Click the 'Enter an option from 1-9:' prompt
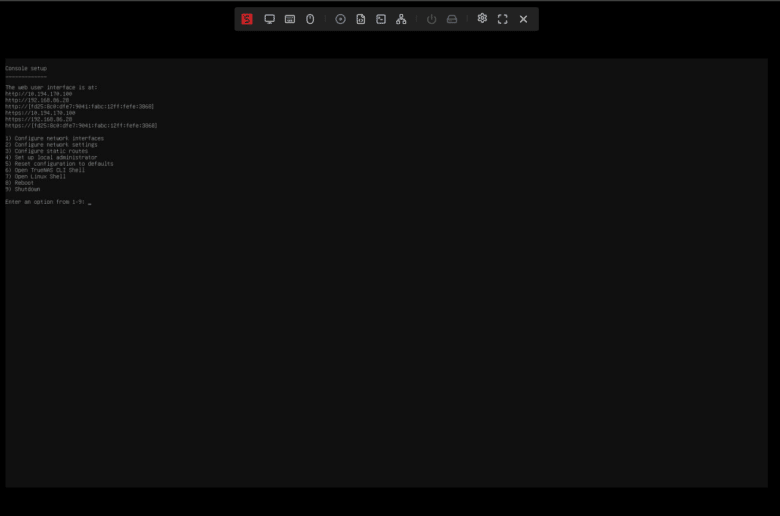The width and height of the screenshot is (780, 516). (45, 202)
